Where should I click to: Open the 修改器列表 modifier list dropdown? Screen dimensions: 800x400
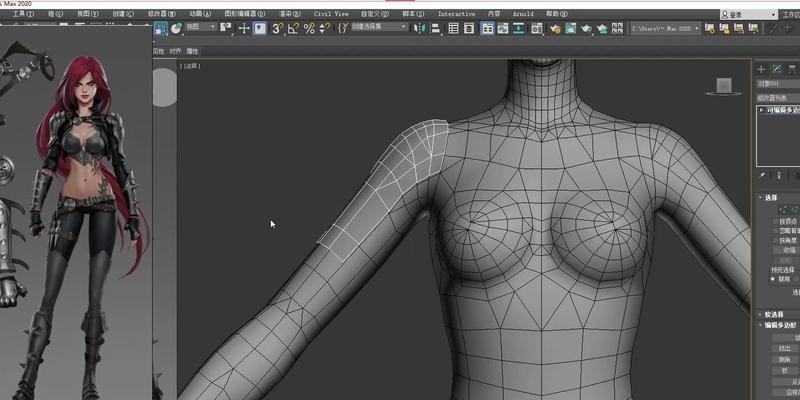pos(778,97)
